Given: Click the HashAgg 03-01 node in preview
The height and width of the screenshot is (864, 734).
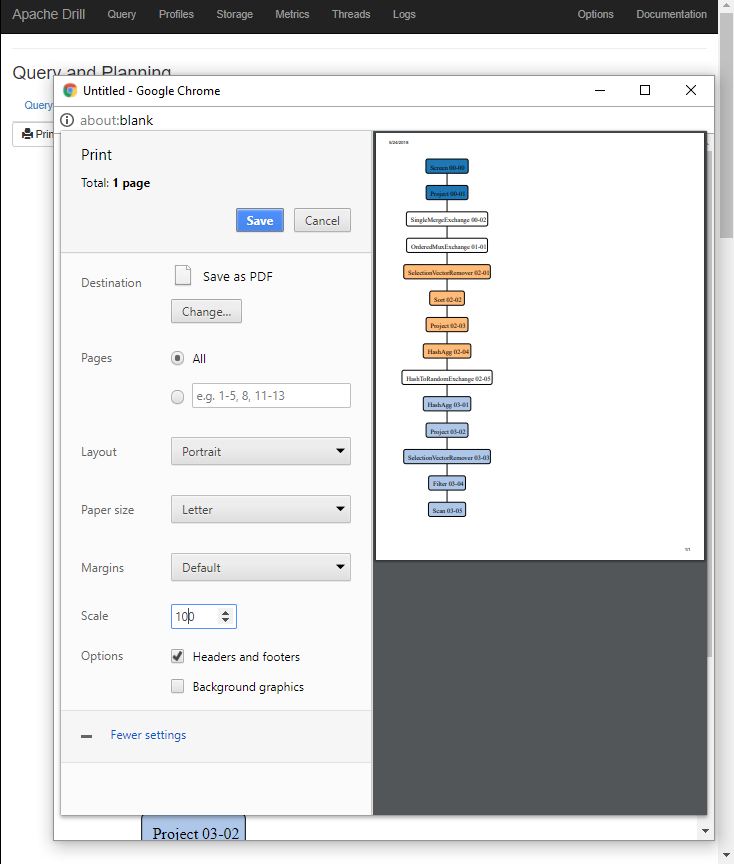Looking at the screenshot, I should click(447, 404).
